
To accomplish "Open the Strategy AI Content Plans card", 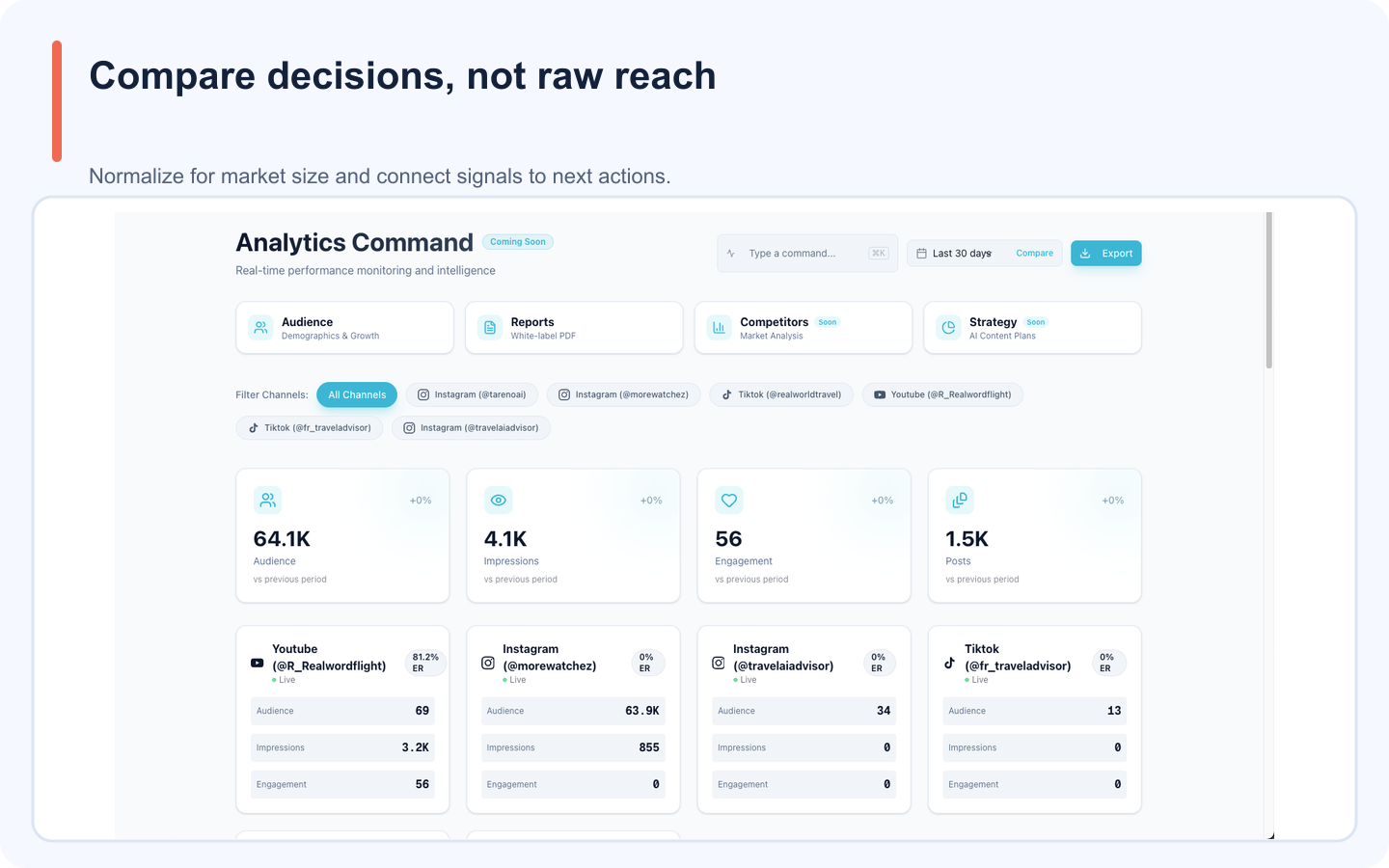I will tap(1033, 328).
